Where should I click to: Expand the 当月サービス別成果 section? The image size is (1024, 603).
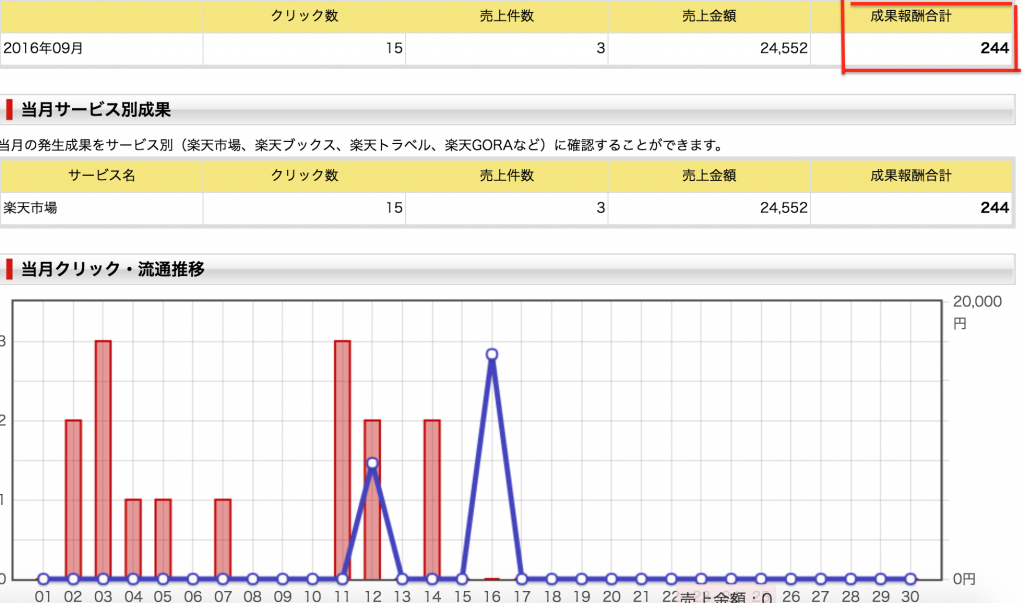click(x=70, y=108)
